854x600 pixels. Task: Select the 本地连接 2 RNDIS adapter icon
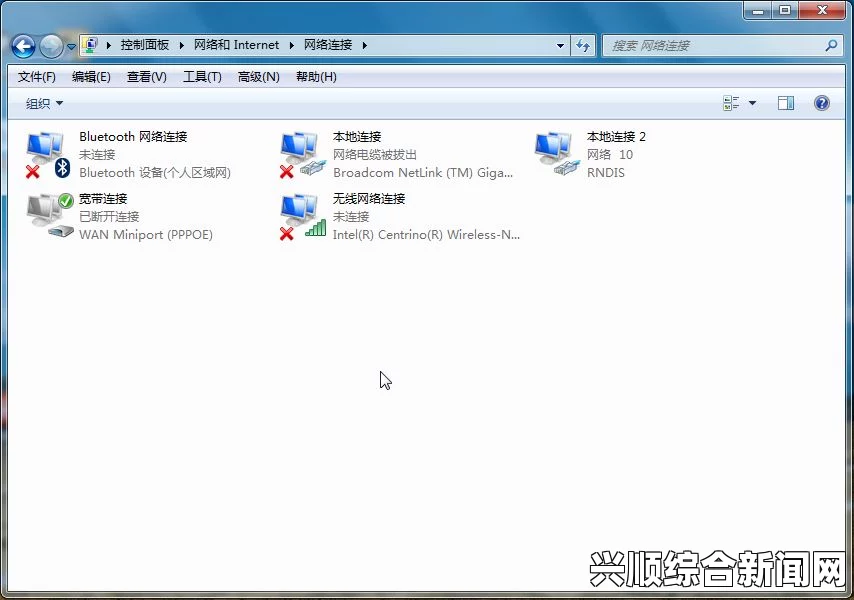556,155
